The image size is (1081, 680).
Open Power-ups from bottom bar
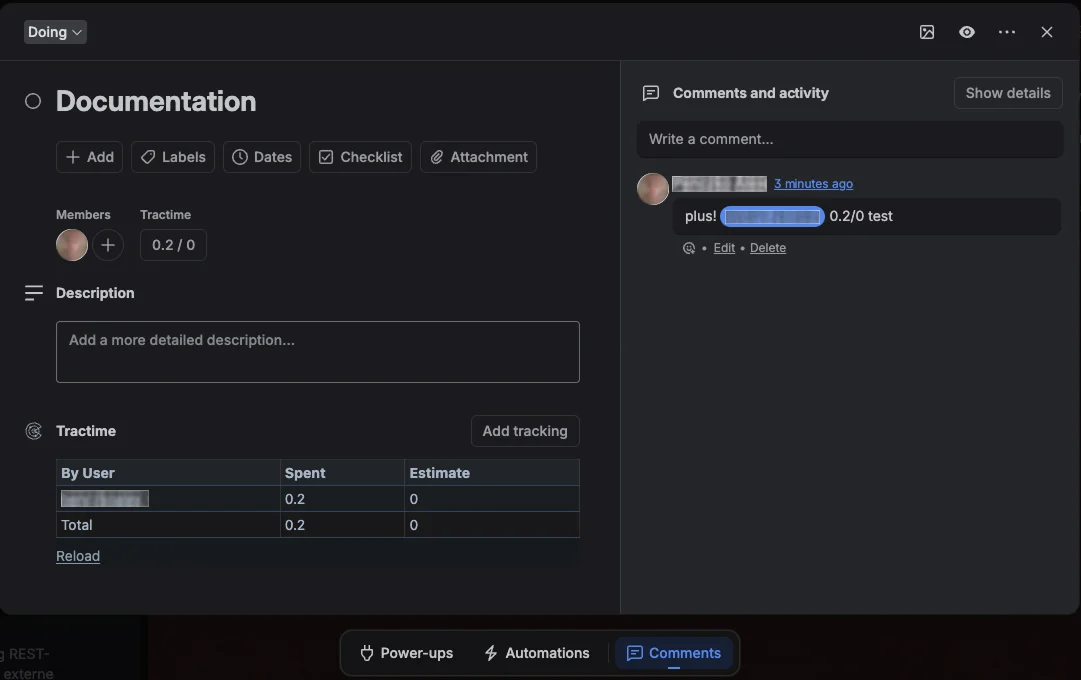coord(407,653)
